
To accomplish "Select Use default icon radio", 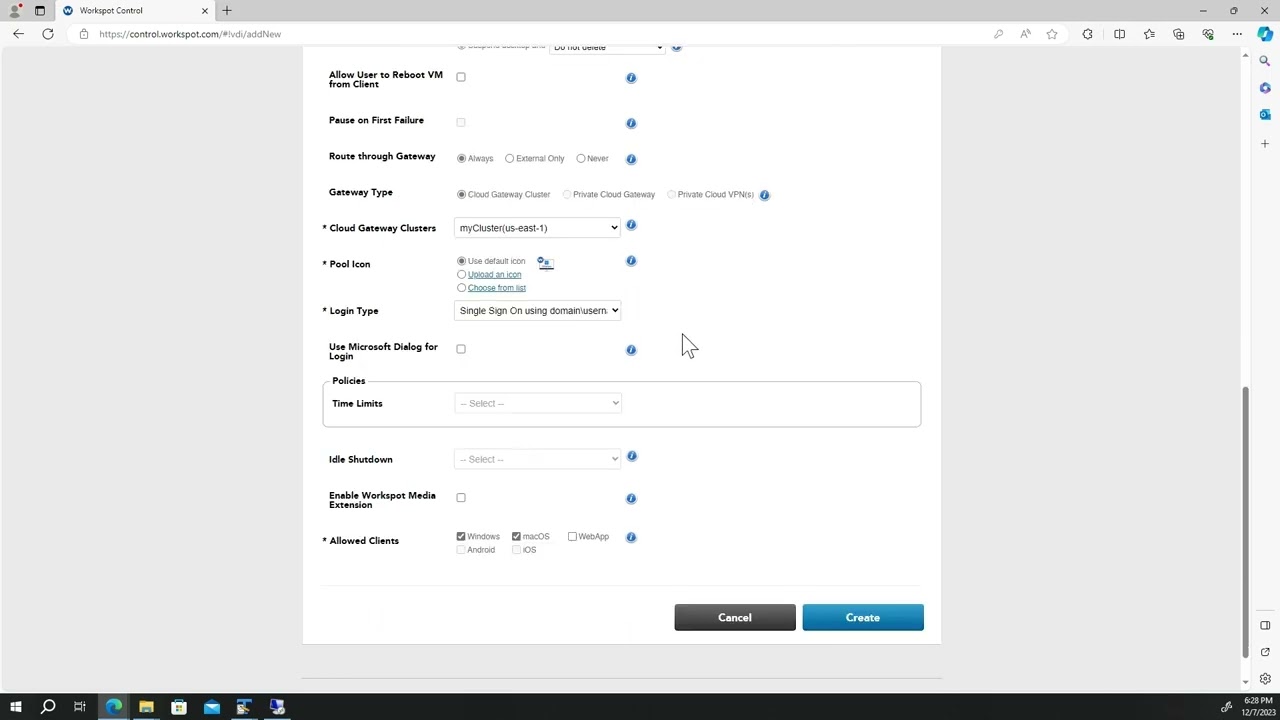I will tap(461, 261).
